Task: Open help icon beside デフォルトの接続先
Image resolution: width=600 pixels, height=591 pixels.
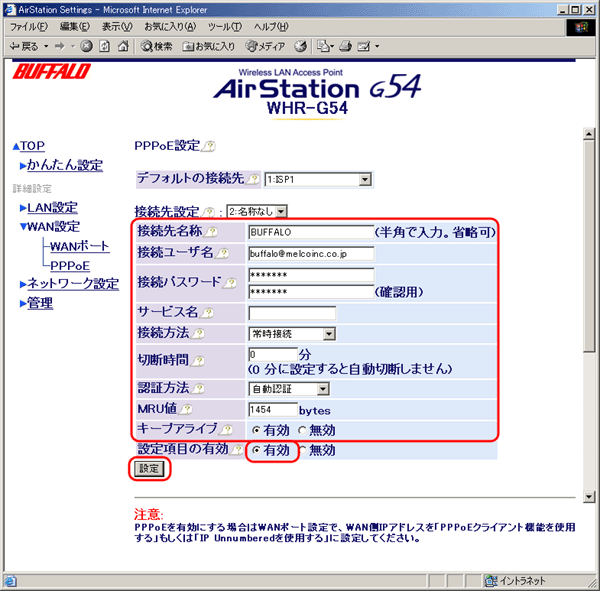Action: click(x=253, y=179)
